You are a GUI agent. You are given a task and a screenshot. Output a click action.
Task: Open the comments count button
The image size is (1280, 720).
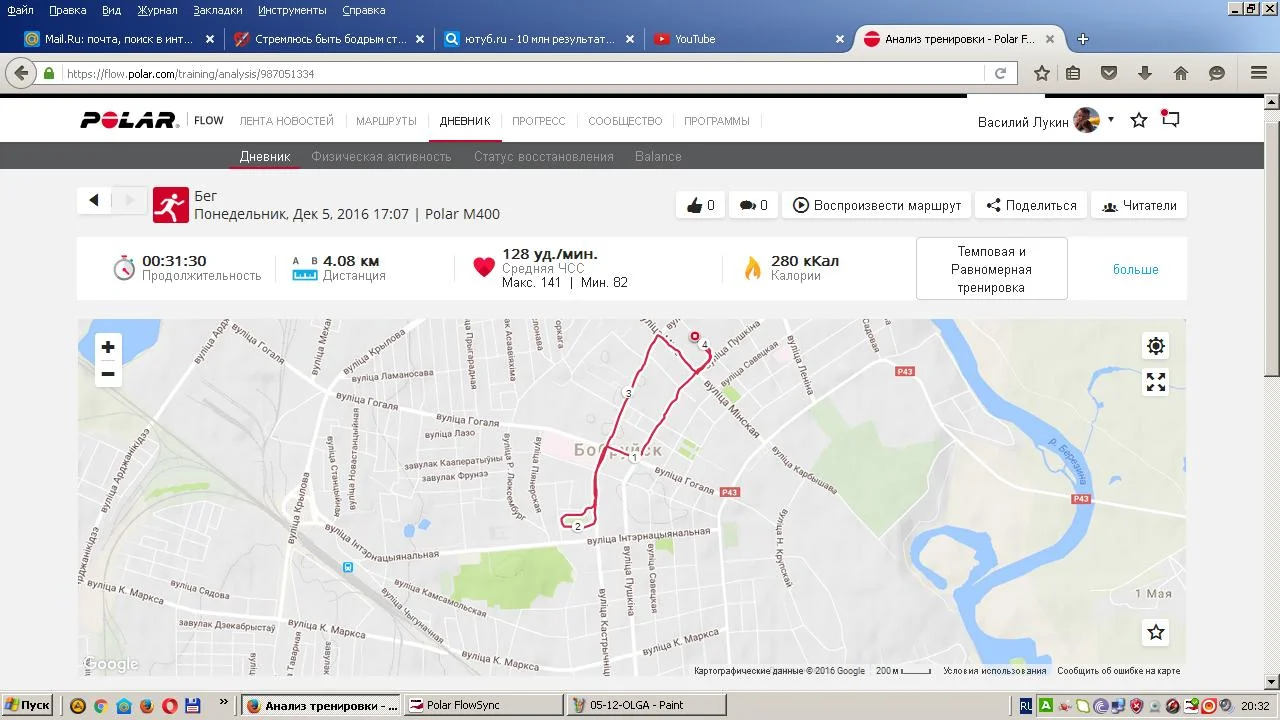(753, 205)
